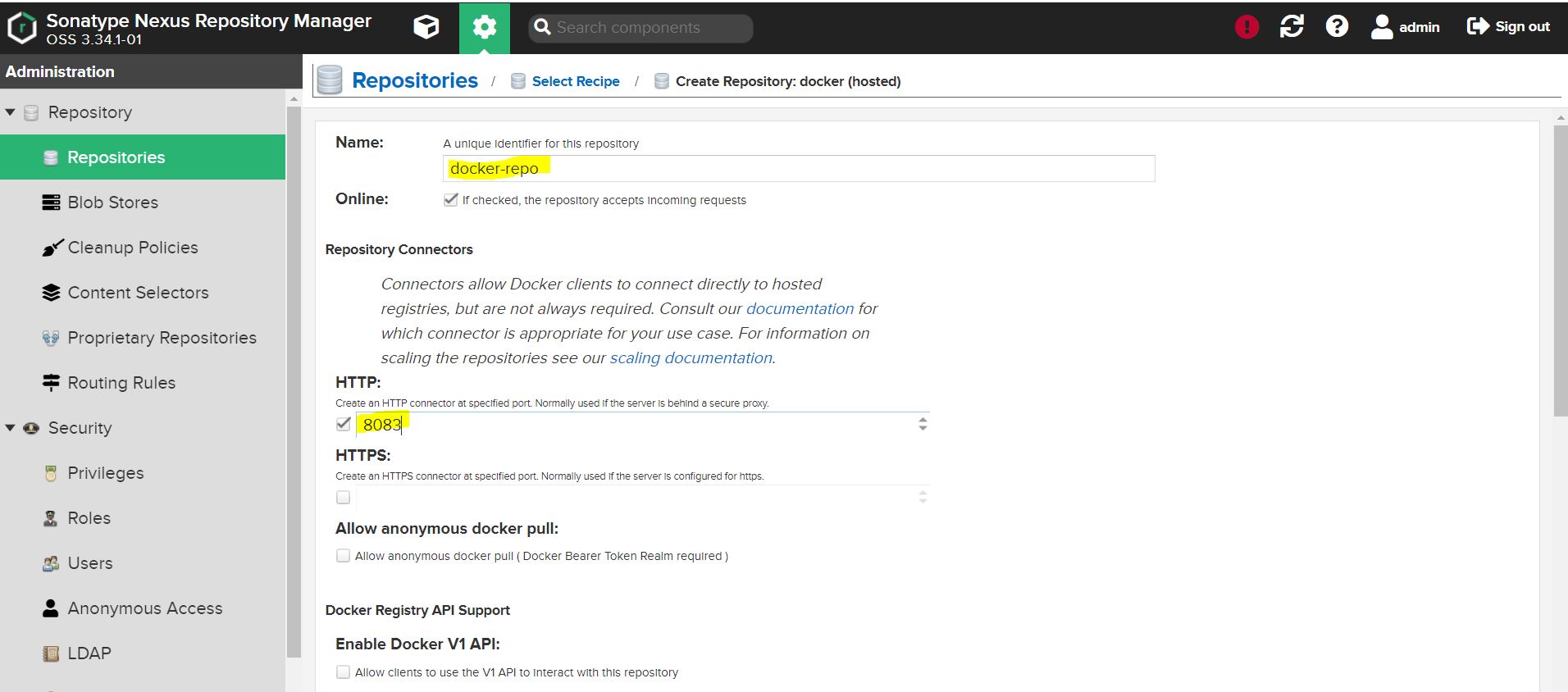Click the search magnifier icon
Image resolution: width=1568 pixels, height=692 pixels.
tap(542, 27)
